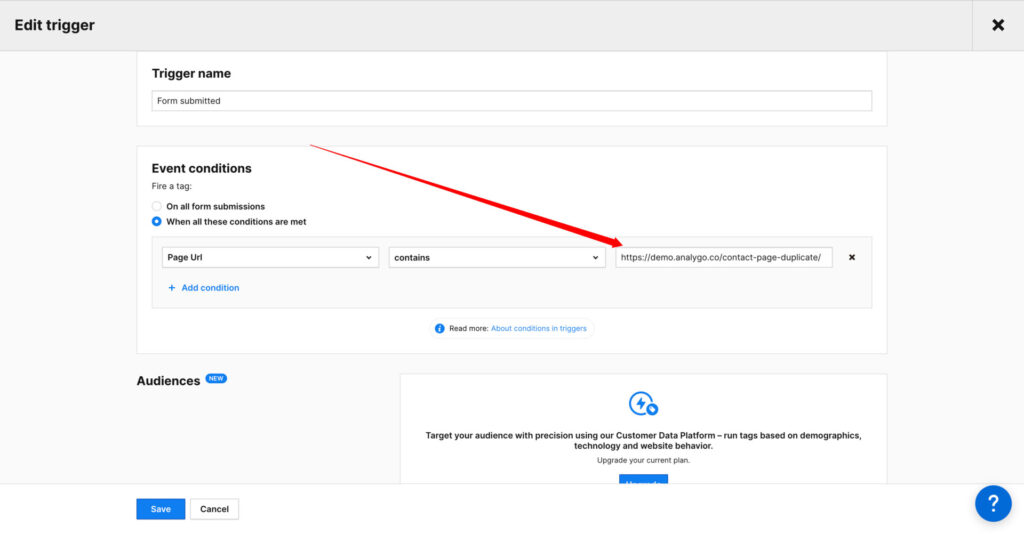
Task: Focus the Trigger name input field
Action: tap(511, 101)
